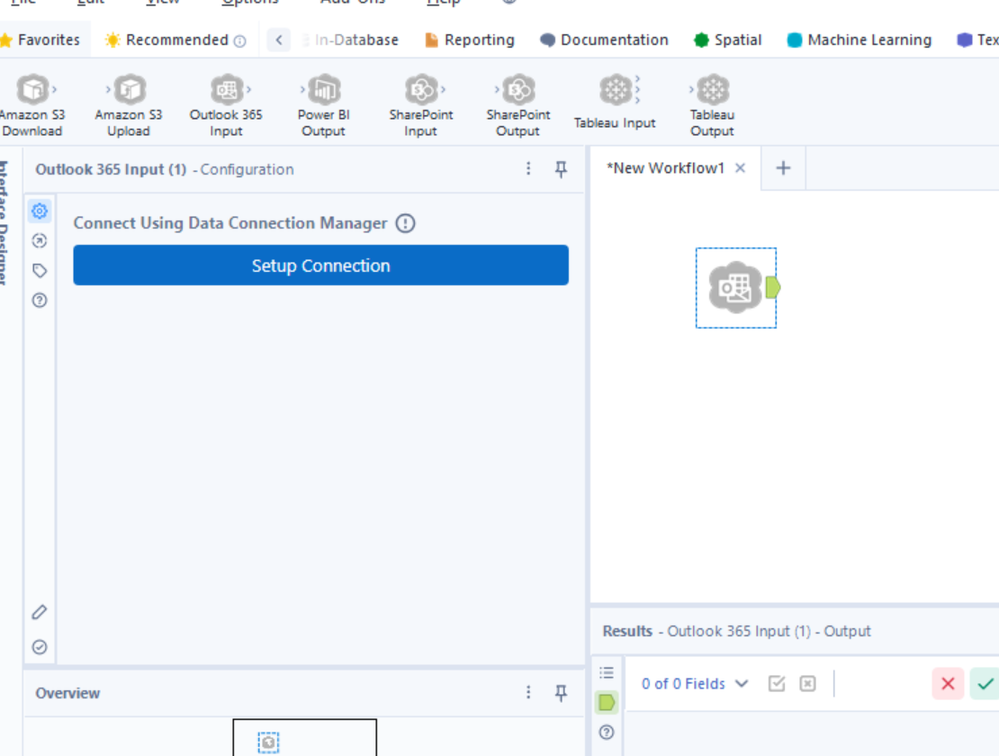Select the Tableau Output tool
The height and width of the screenshot is (756, 999).
pyautogui.click(x=712, y=106)
